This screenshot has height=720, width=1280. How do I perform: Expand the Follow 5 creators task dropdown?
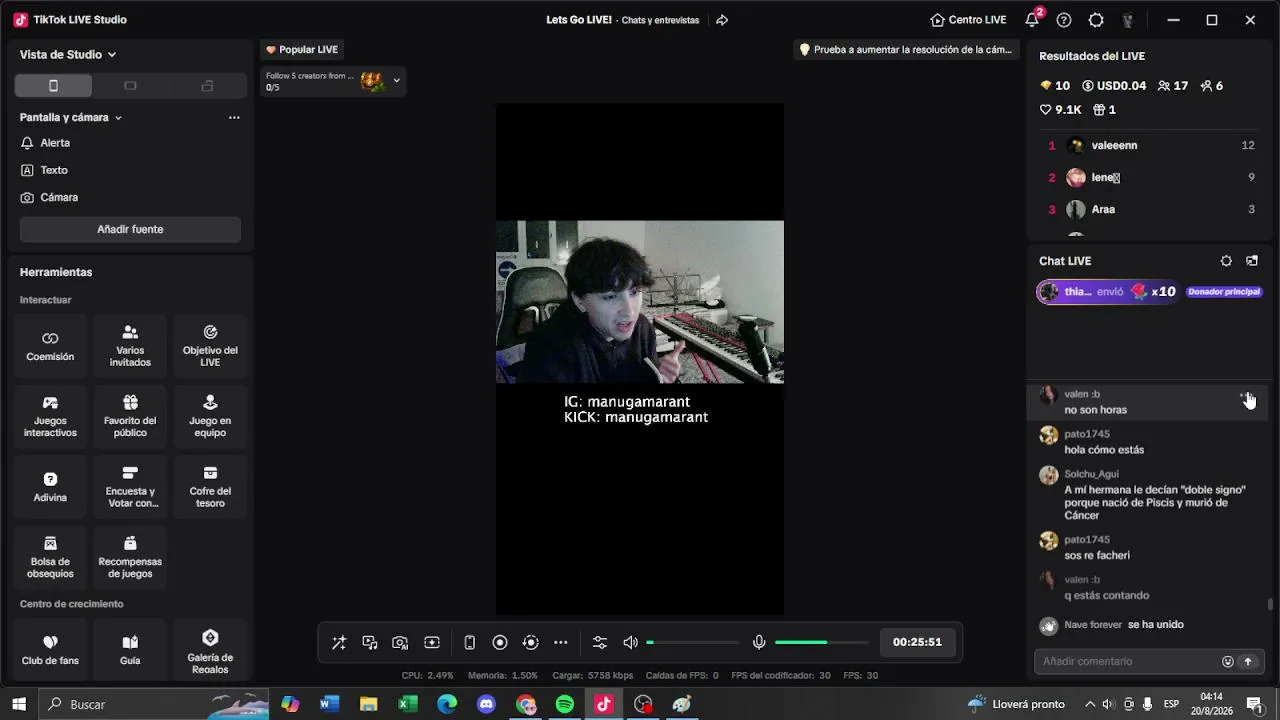click(397, 80)
